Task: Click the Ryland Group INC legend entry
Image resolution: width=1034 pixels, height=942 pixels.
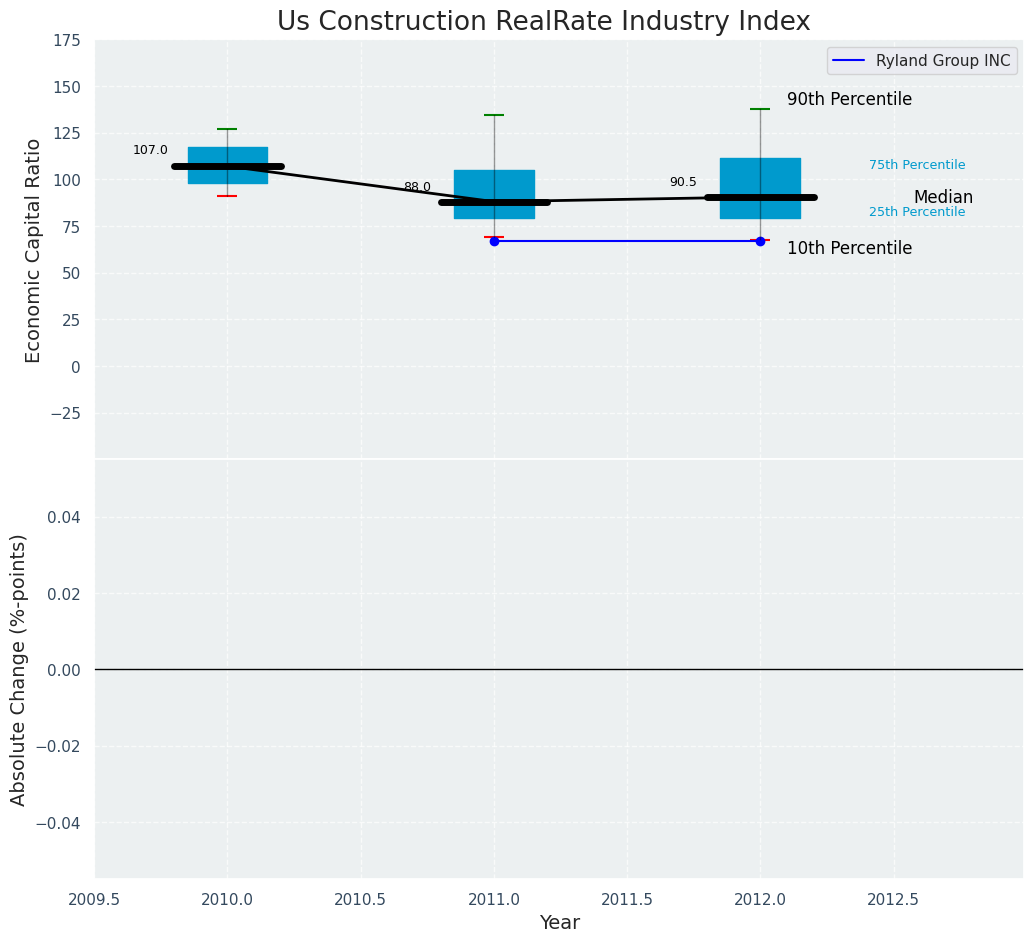Action: coord(922,61)
